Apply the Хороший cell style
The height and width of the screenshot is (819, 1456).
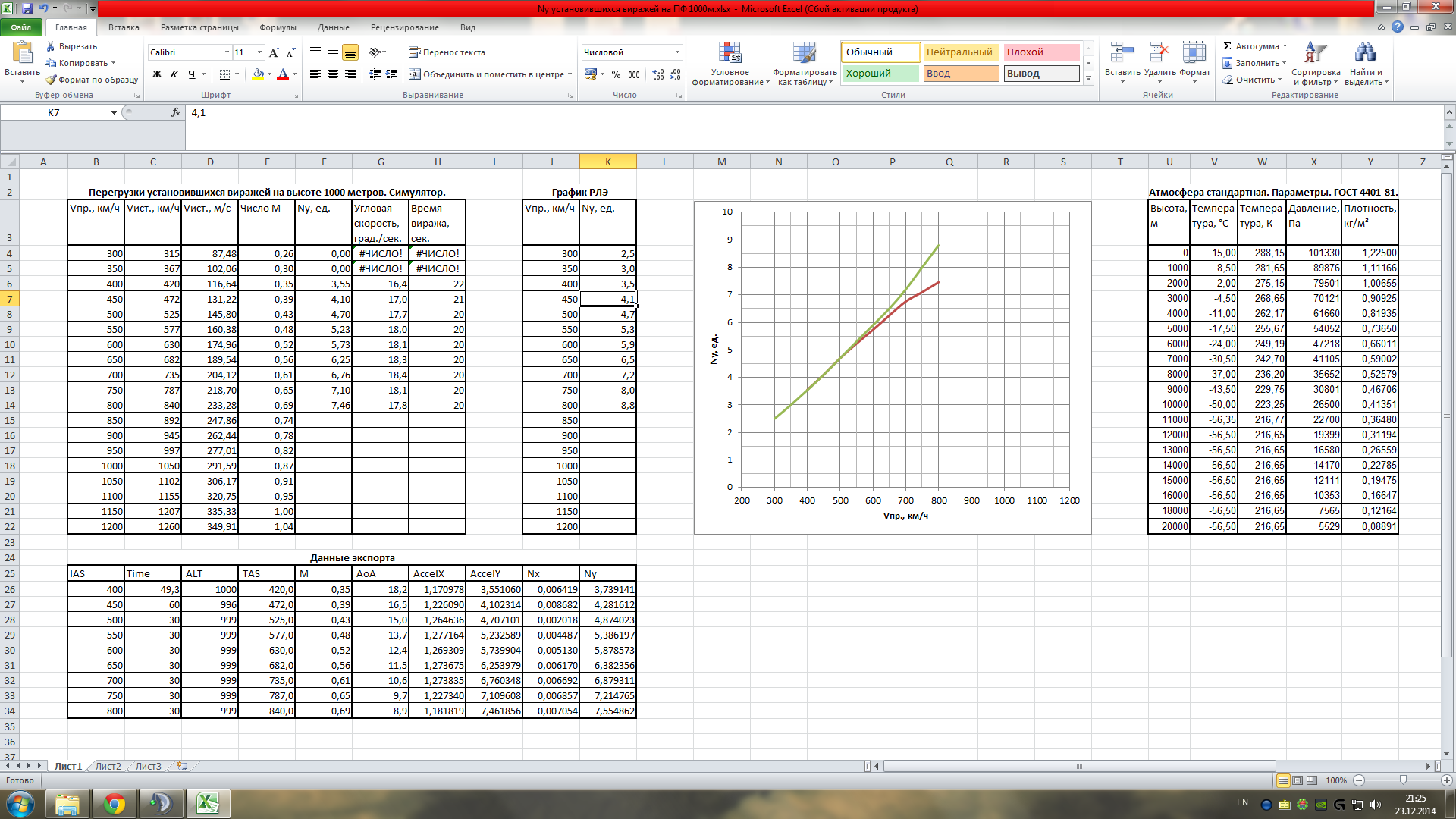click(x=880, y=74)
